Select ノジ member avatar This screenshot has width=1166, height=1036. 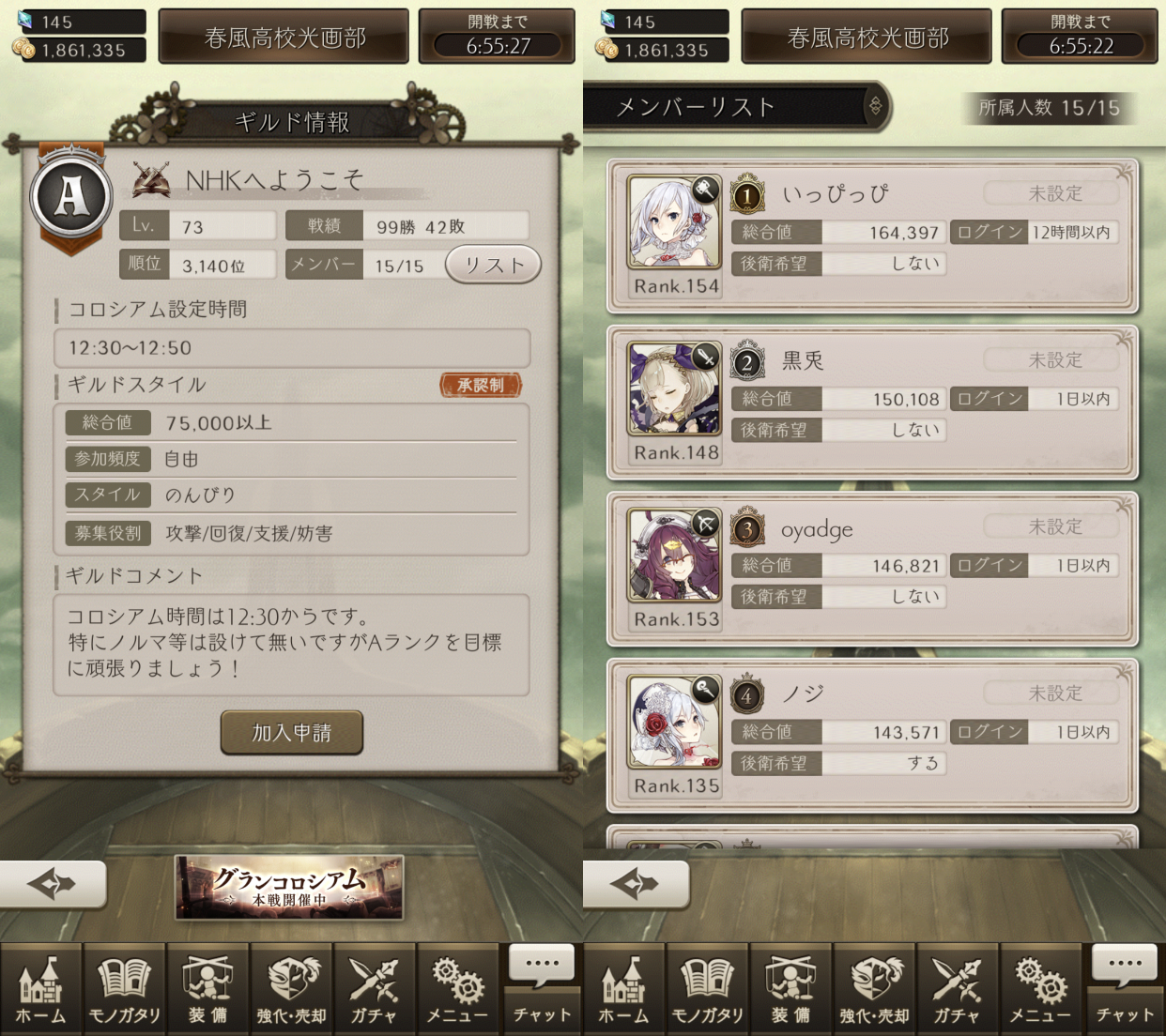[x=675, y=722]
